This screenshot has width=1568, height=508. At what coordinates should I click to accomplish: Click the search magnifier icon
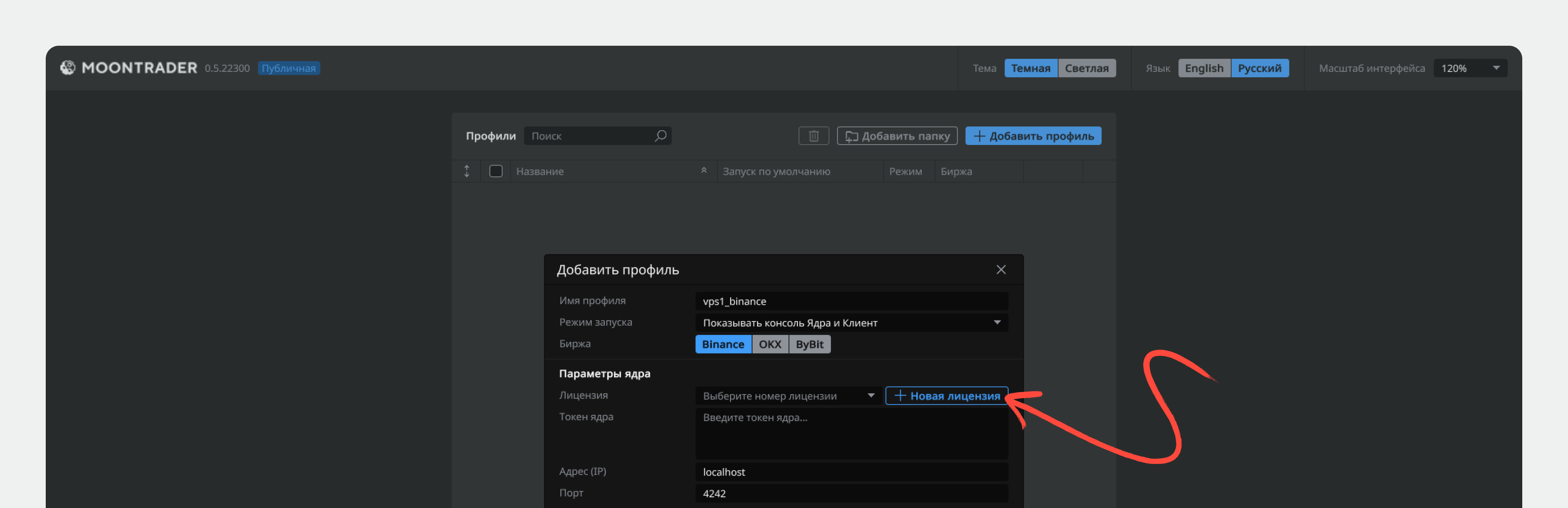pyautogui.click(x=660, y=136)
